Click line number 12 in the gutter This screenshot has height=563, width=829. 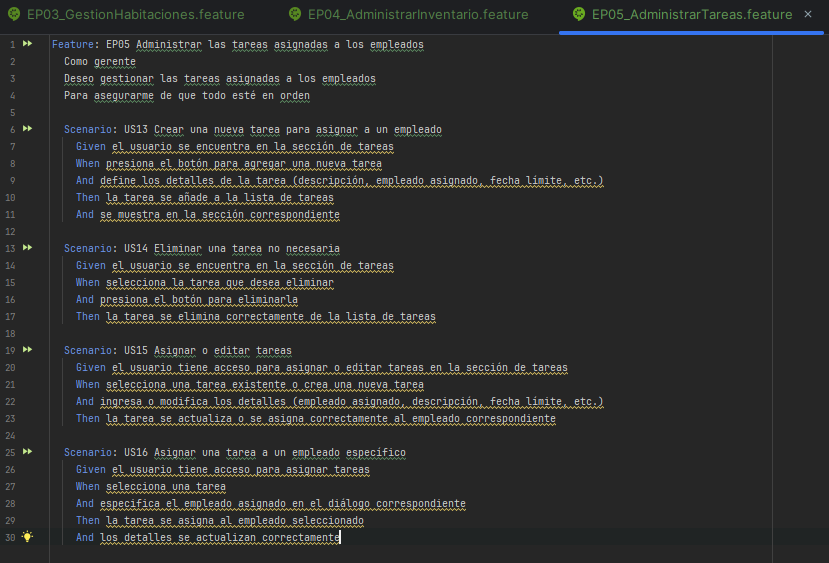tap(10, 232)
